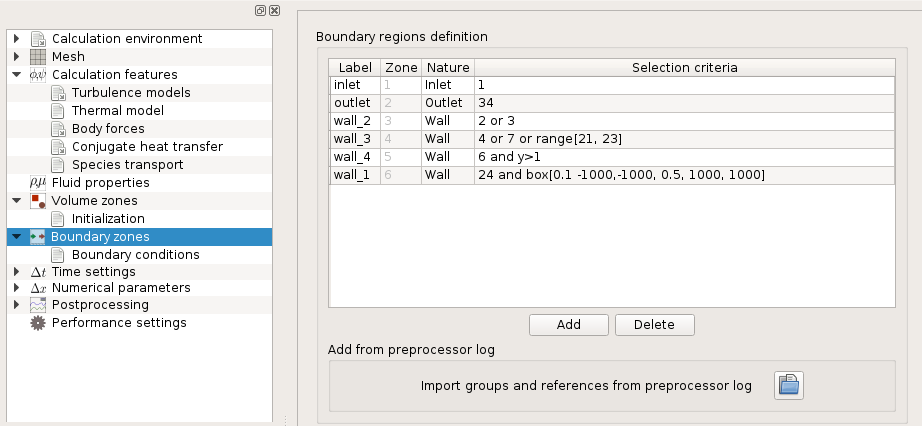
Task: Click the Outlet nature cell
Action: coord(448,103)
